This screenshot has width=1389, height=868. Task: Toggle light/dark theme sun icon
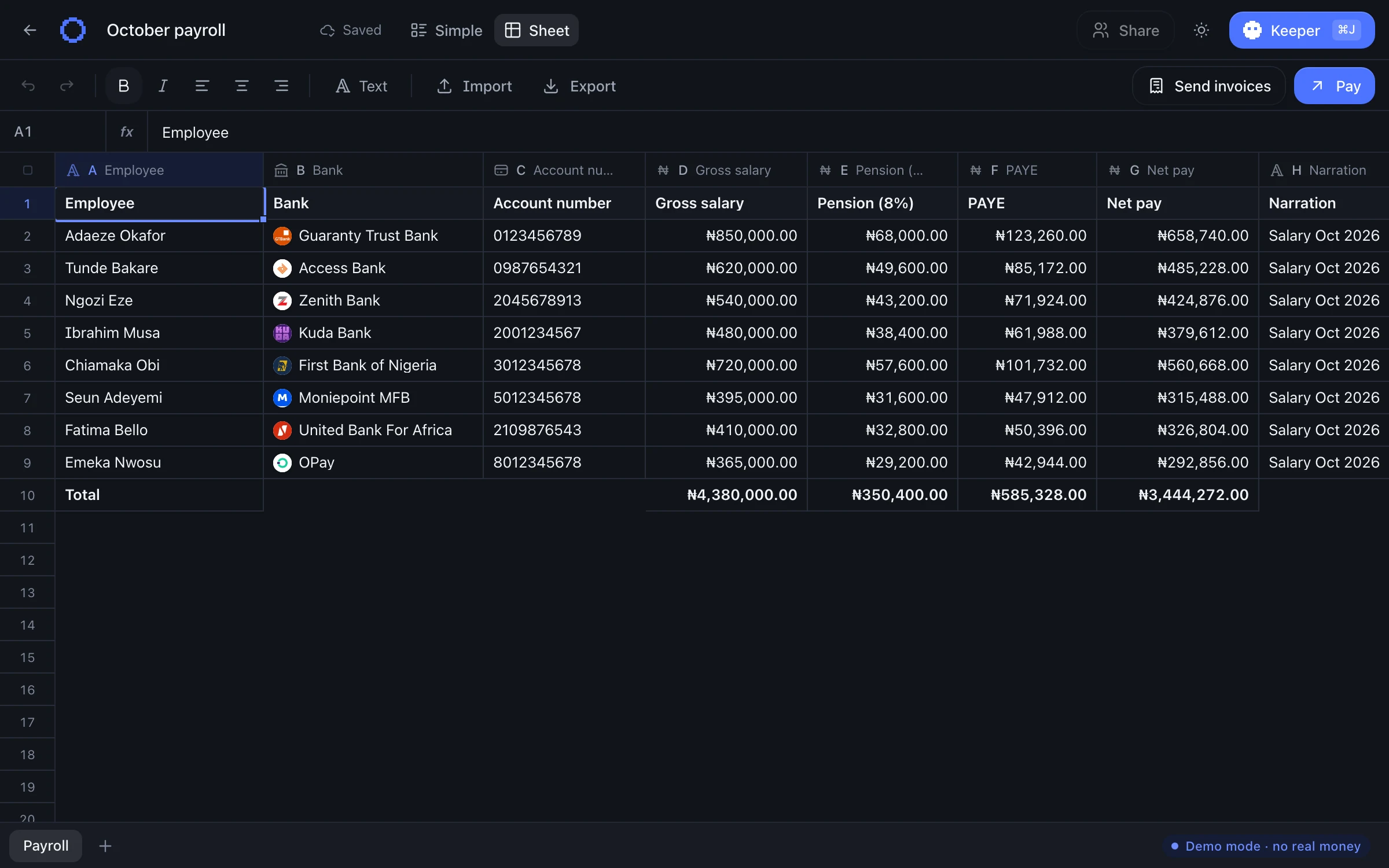[1201, 30]
